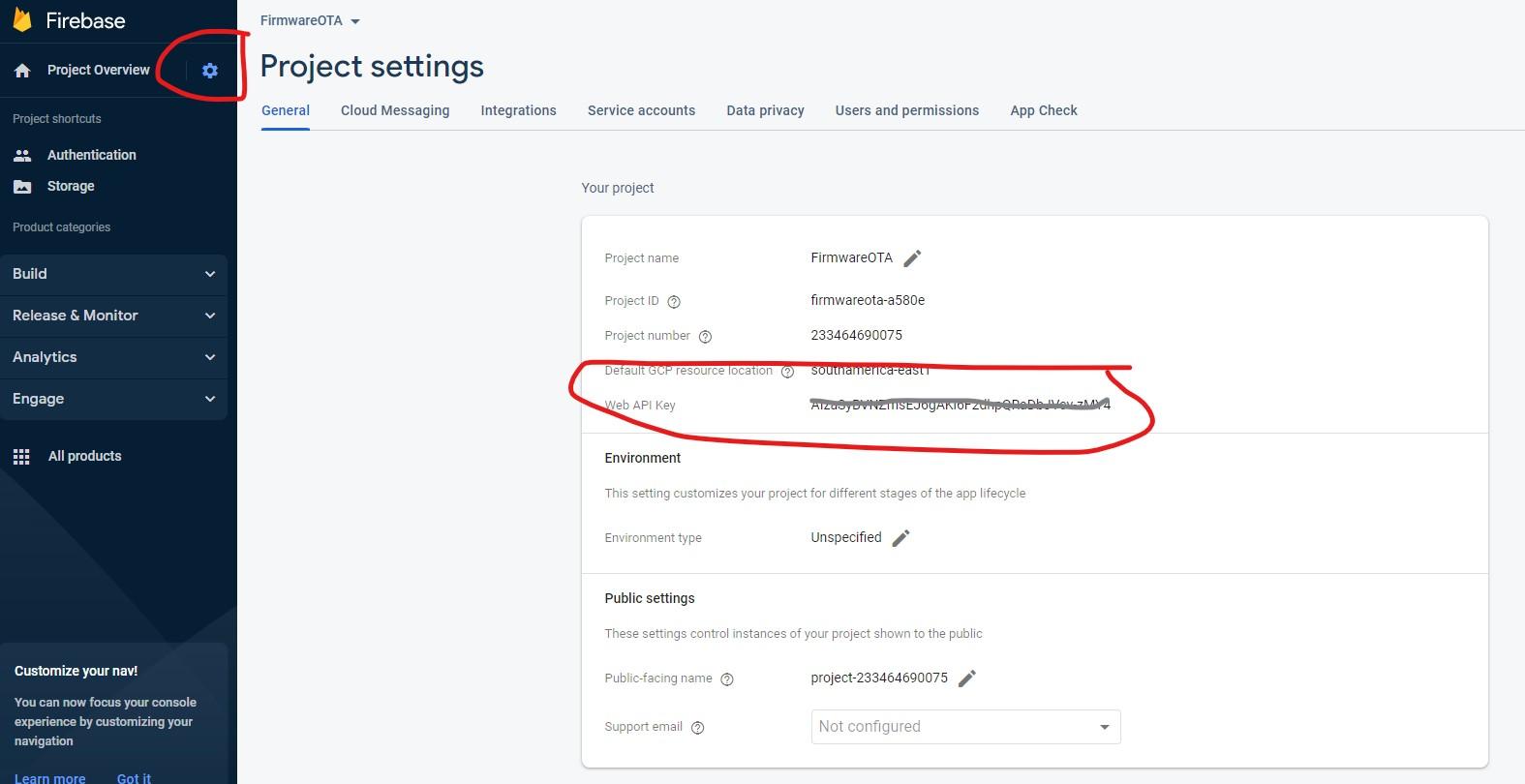The image size is (1525, 784).
Task: Open Authentication shortcut
Action: [x=91, y=155]
